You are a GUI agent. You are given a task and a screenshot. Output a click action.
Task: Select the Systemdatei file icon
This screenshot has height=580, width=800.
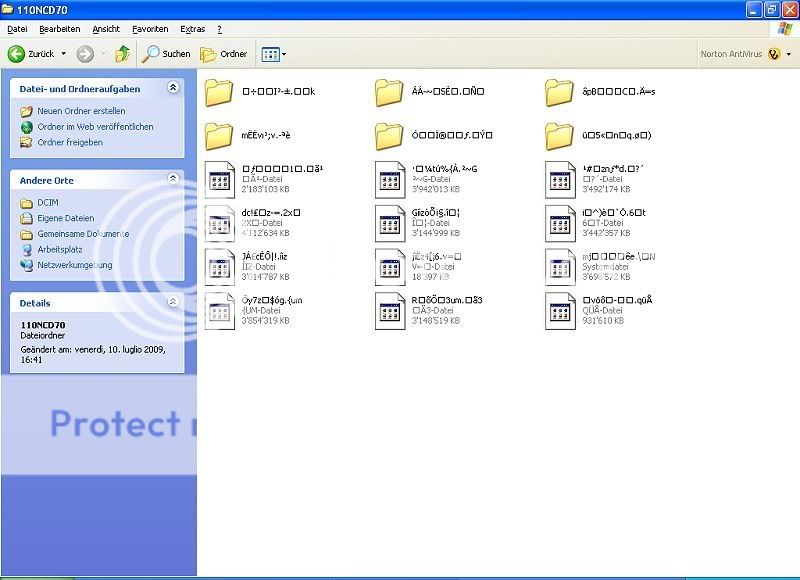(x=560, y=267)
